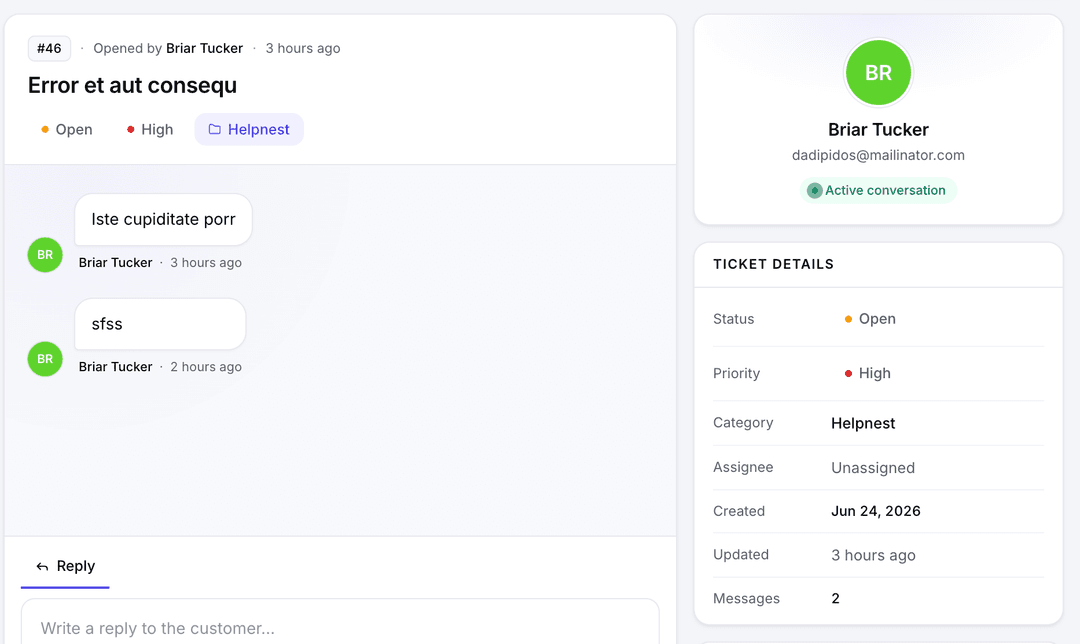The image size is (1080, 644).
Task: Click the red priority dot in Ticket Details
Action: tap(848, 373)
